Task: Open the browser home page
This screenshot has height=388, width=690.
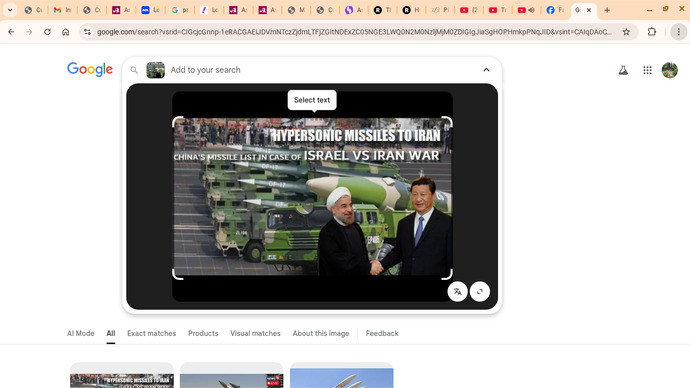Action: point(66,32)
